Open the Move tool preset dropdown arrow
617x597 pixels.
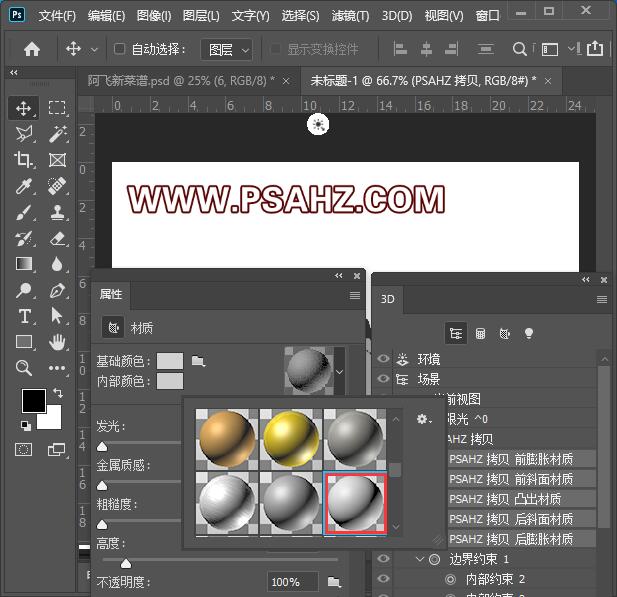pyautogui.click(x=94, y=50)
